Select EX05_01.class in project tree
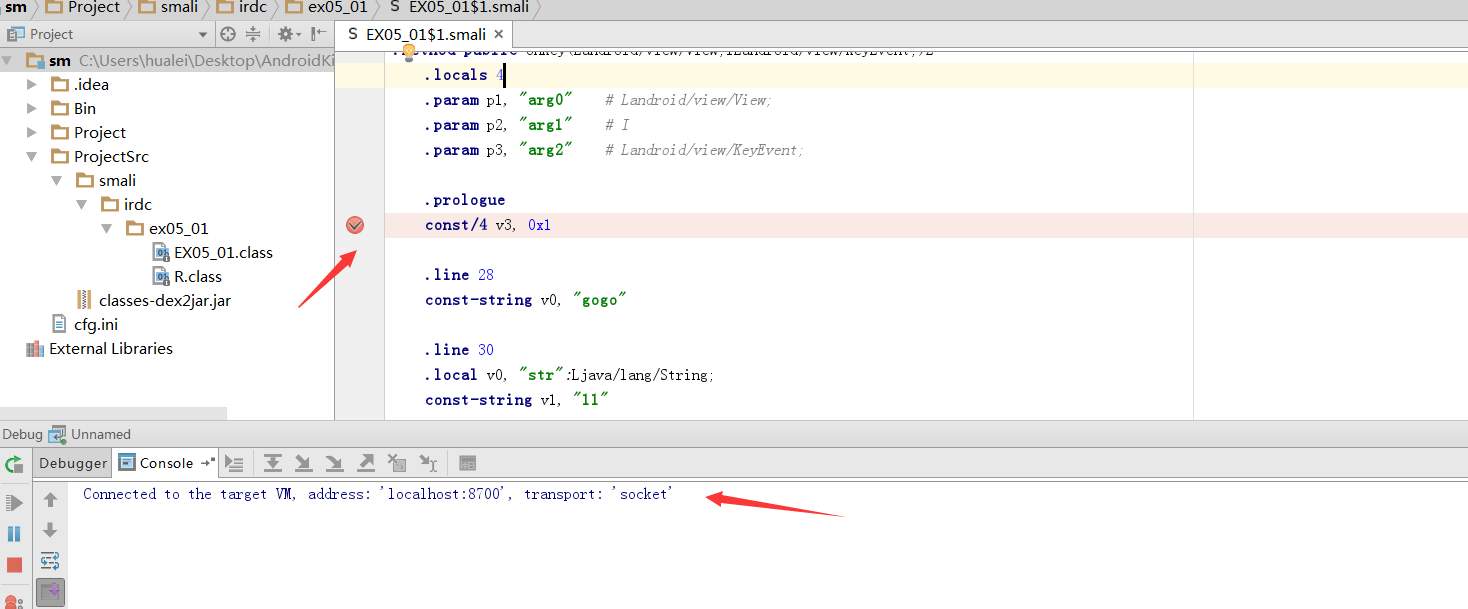 coord(213,252)
